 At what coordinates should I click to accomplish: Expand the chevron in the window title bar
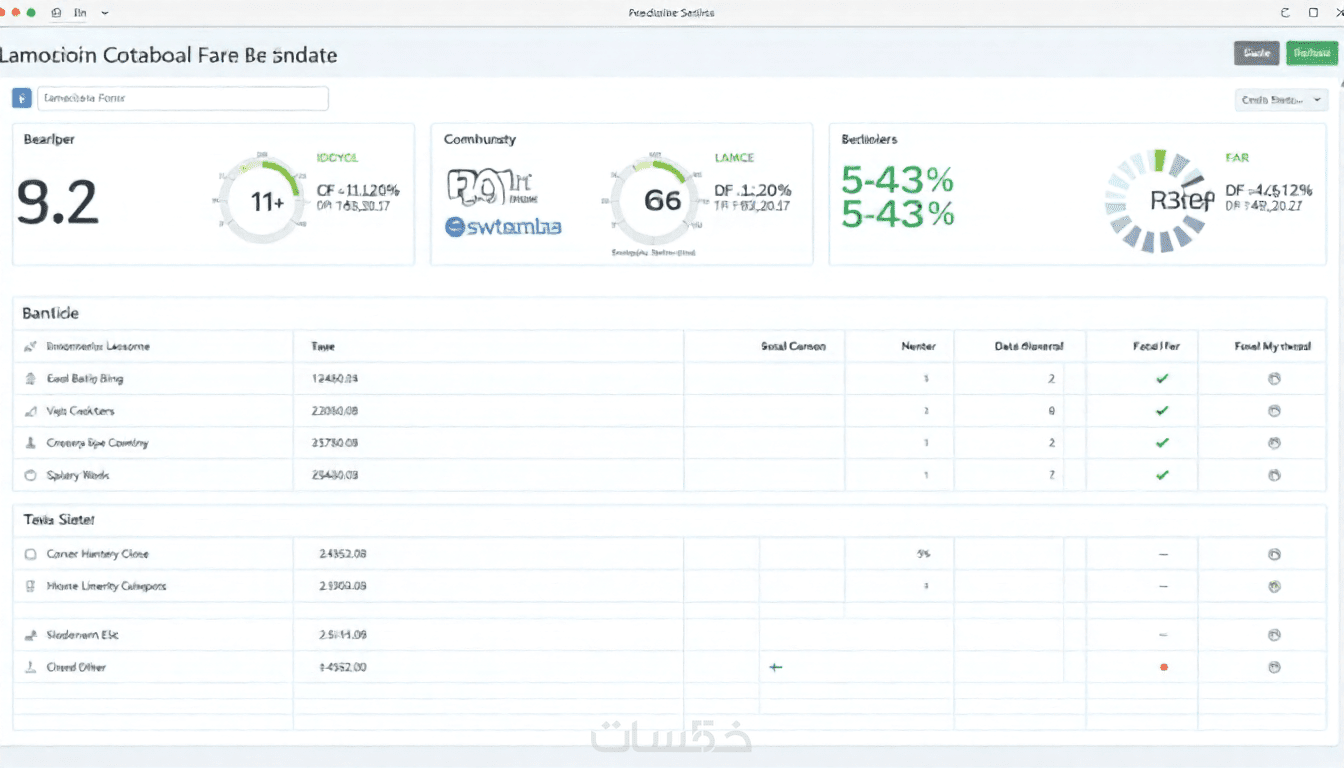pos(105,14)
